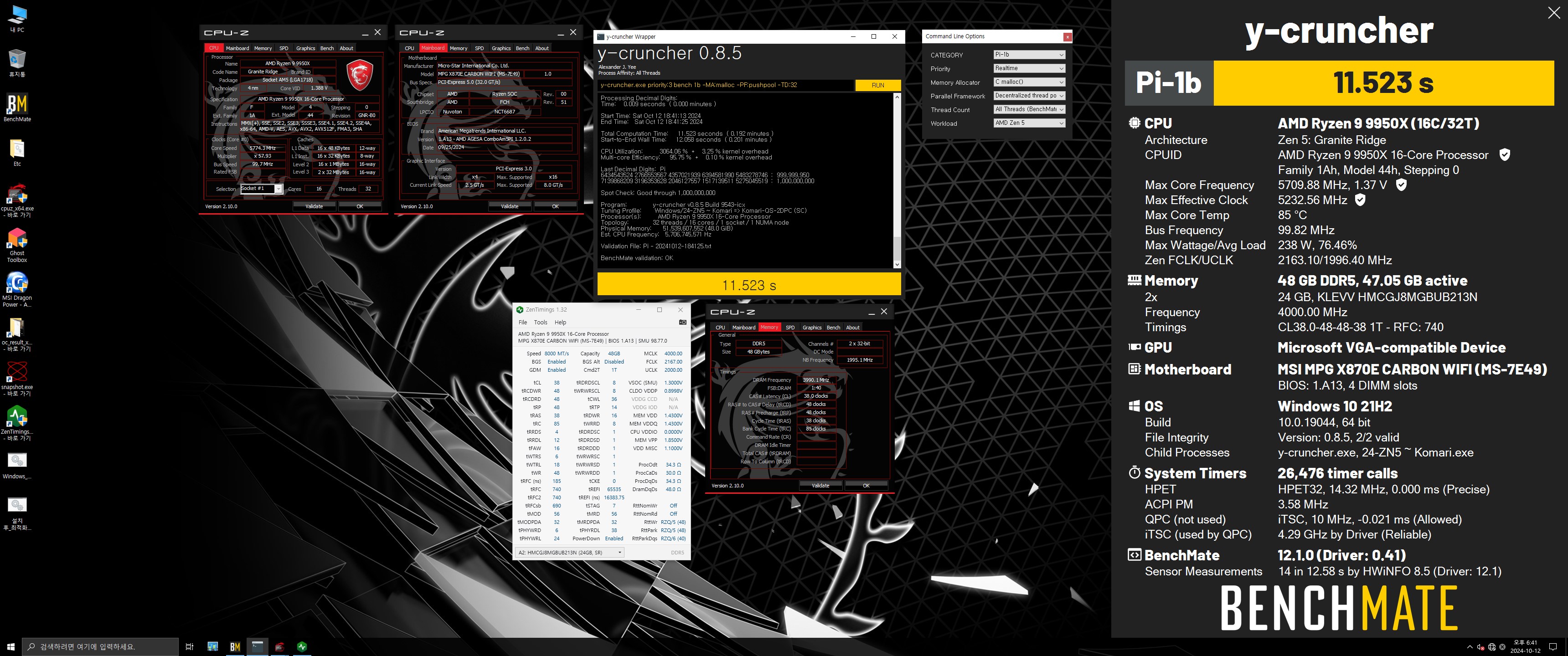Click ZenTimings screenshot camera icon
The image size is (1568, 656).
coord(682,323)
